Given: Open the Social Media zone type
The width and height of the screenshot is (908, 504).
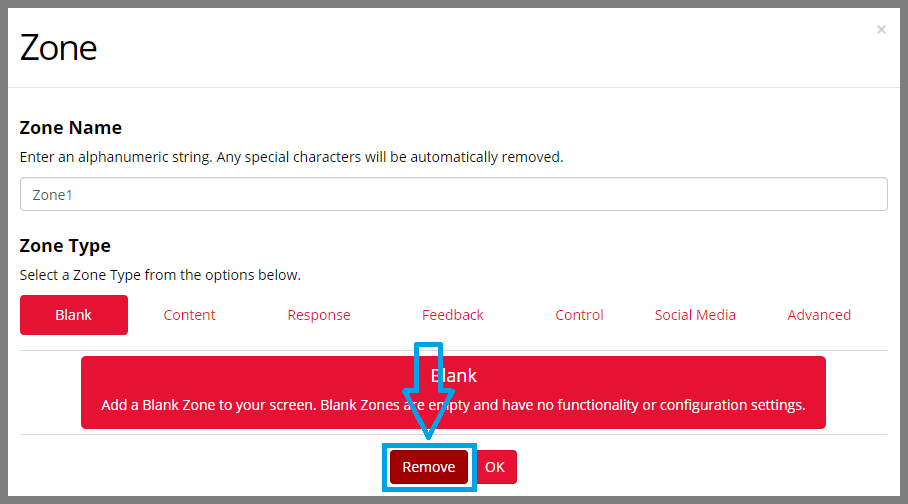Looking at the screenshot, I should [695, 315].
